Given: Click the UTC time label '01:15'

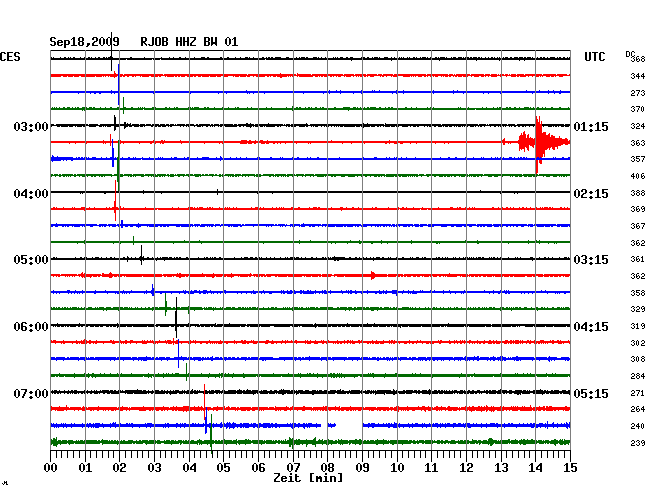Looking at the screenshot, I should 591,126.
